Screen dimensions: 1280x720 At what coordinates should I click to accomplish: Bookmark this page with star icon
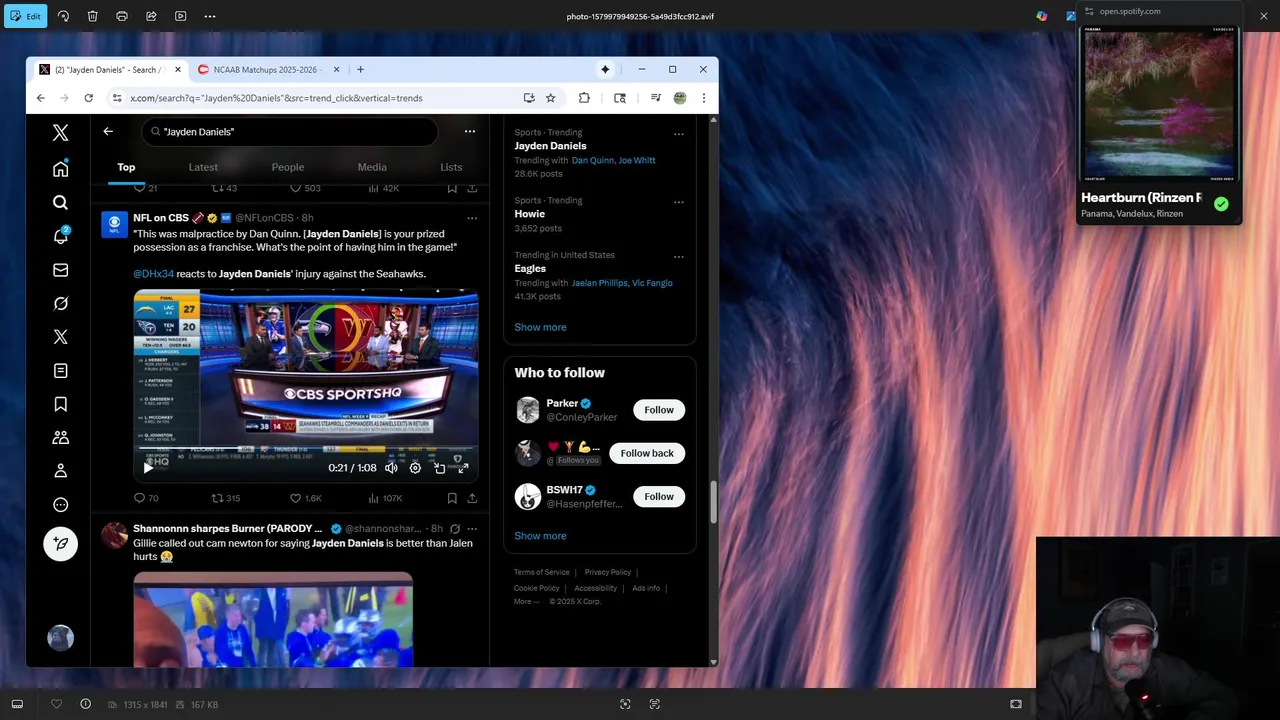tap(550, 98)
